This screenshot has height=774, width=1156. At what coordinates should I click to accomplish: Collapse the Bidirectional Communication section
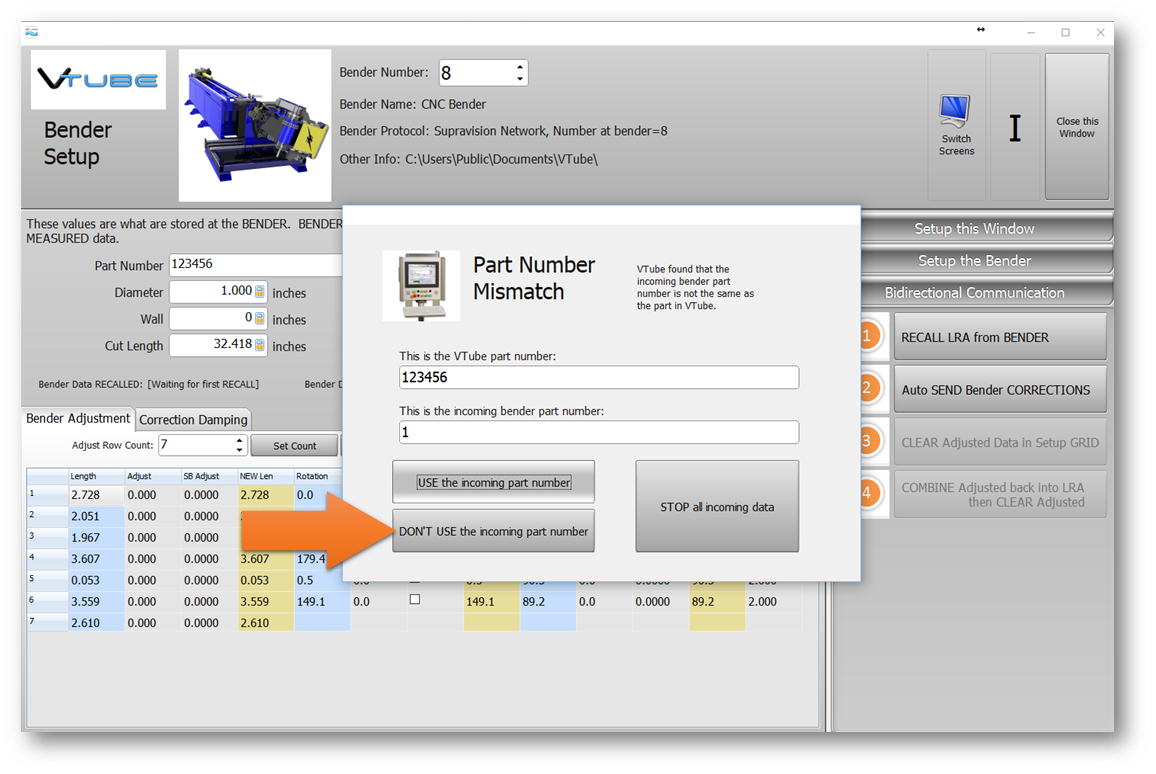coord(974,293)
